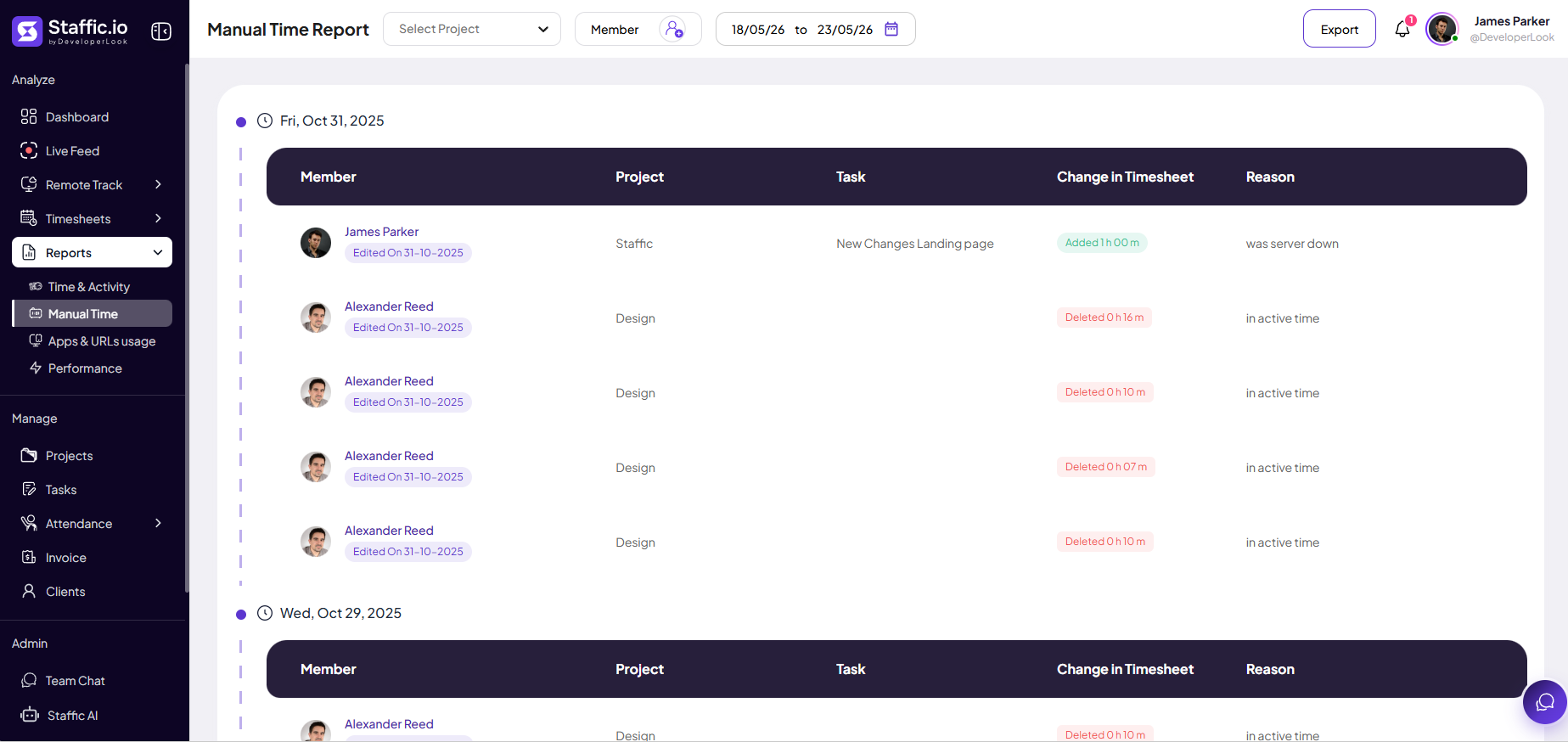Open Live Feed icon in sidebar
The height and width of the screenshot is (742, 1568).
[x=29, y=150]
